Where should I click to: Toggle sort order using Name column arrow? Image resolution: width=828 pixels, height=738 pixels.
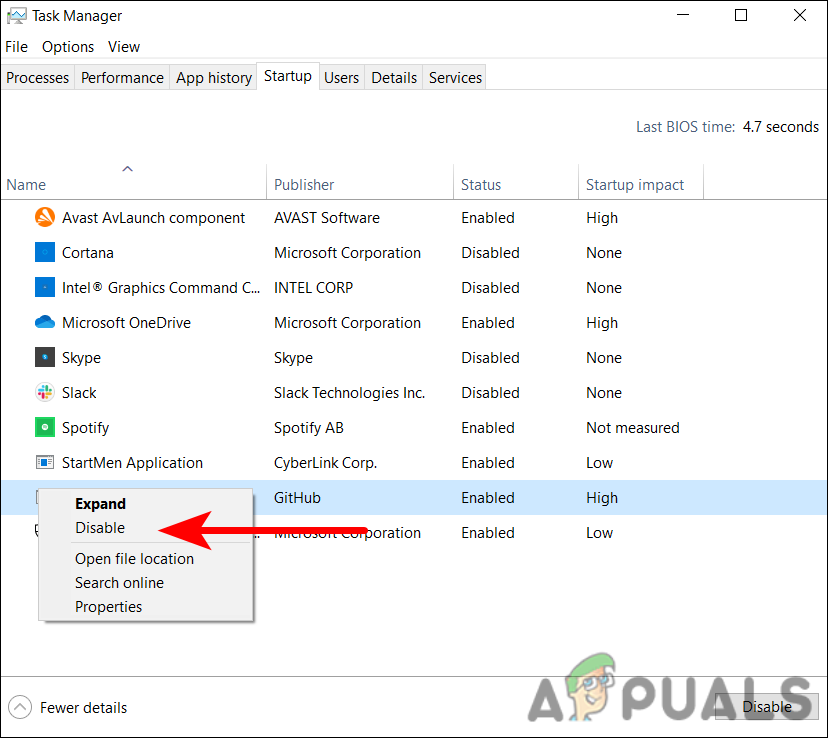click(127, 169)
